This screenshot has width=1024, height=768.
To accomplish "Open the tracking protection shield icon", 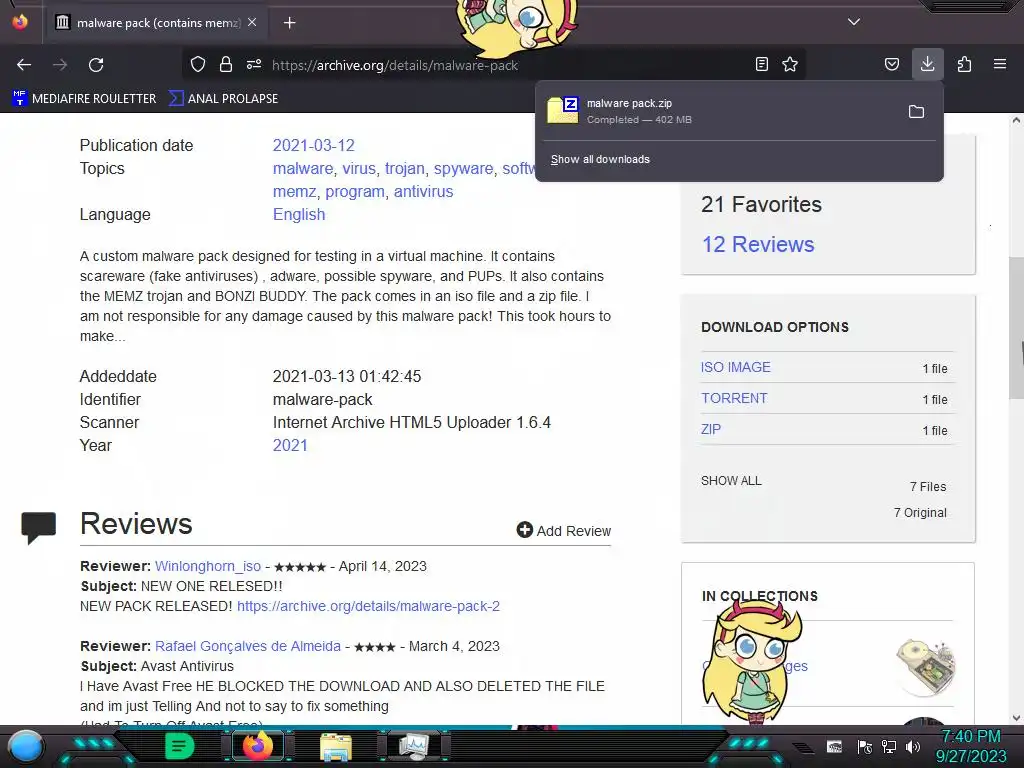I will pos(198,64).
